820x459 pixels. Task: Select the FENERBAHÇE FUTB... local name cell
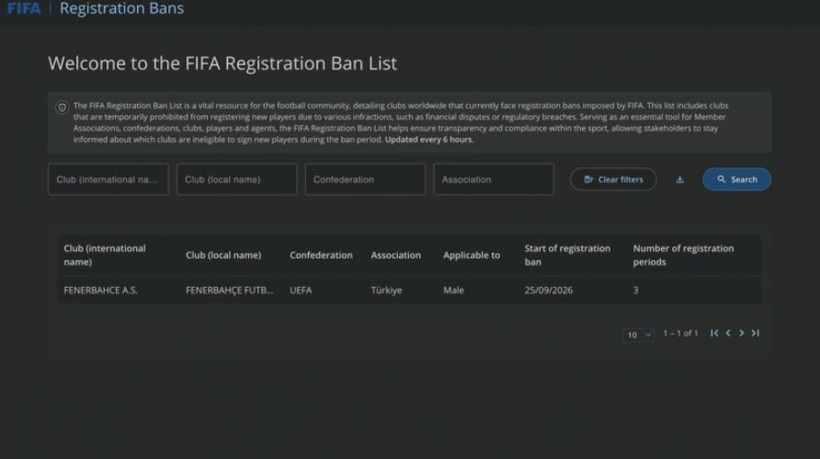[x=230, y=290]
